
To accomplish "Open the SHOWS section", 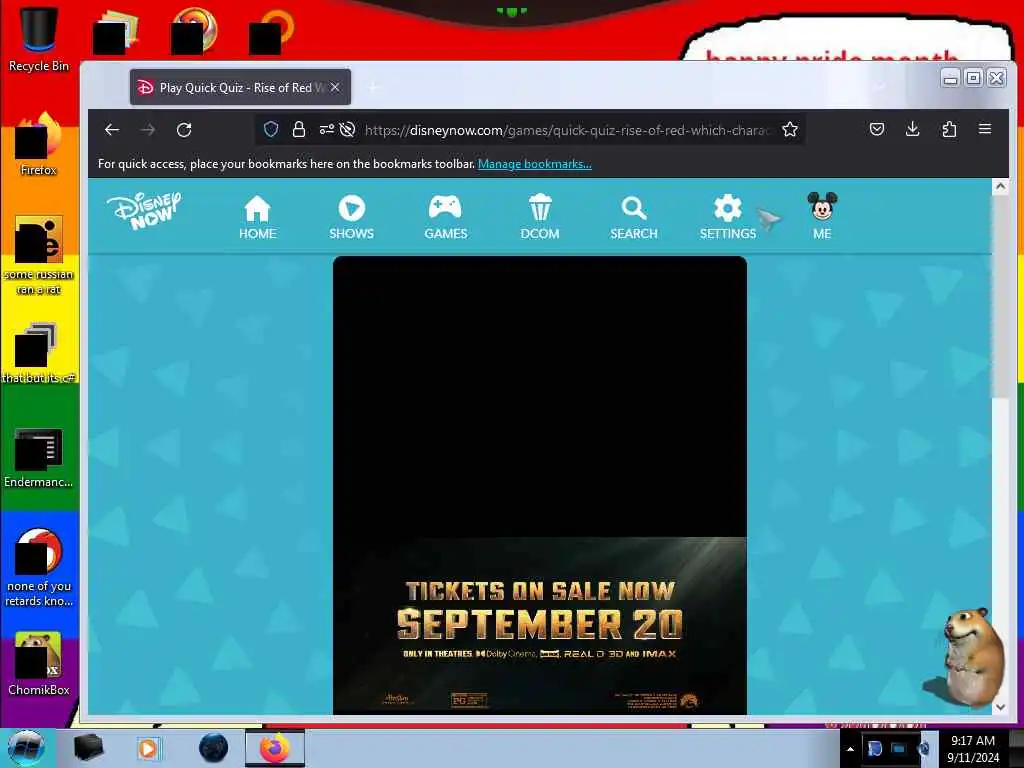I will 351,218.
